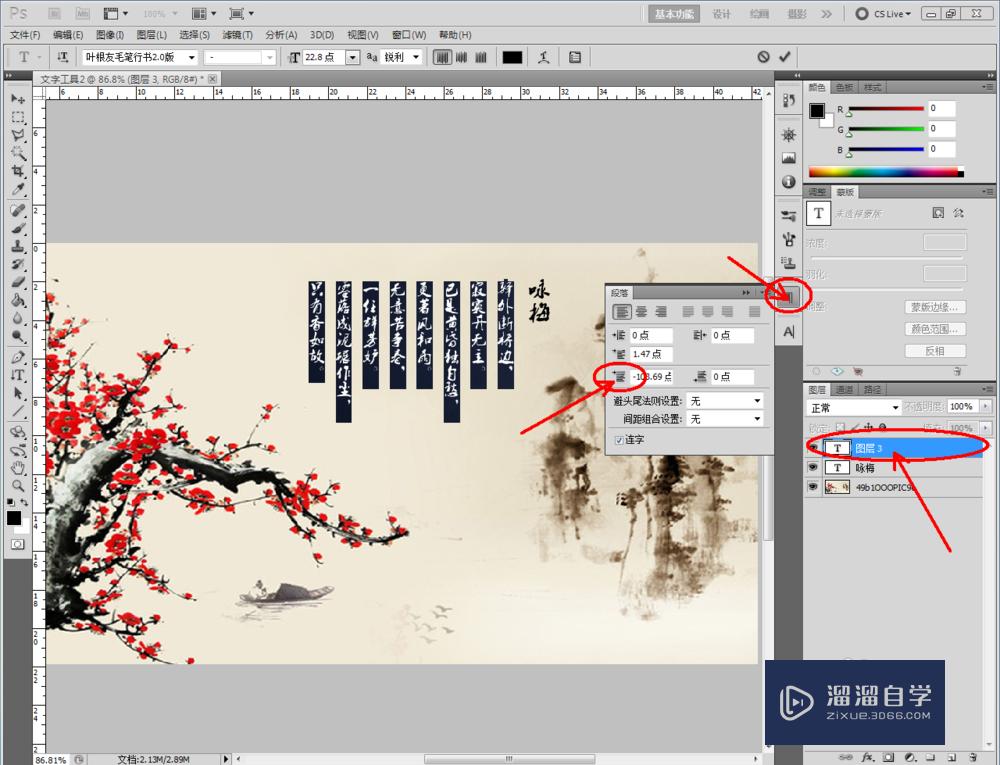Select the Zoom tool
The image size is (1000, 765).
tap(18, 486)
